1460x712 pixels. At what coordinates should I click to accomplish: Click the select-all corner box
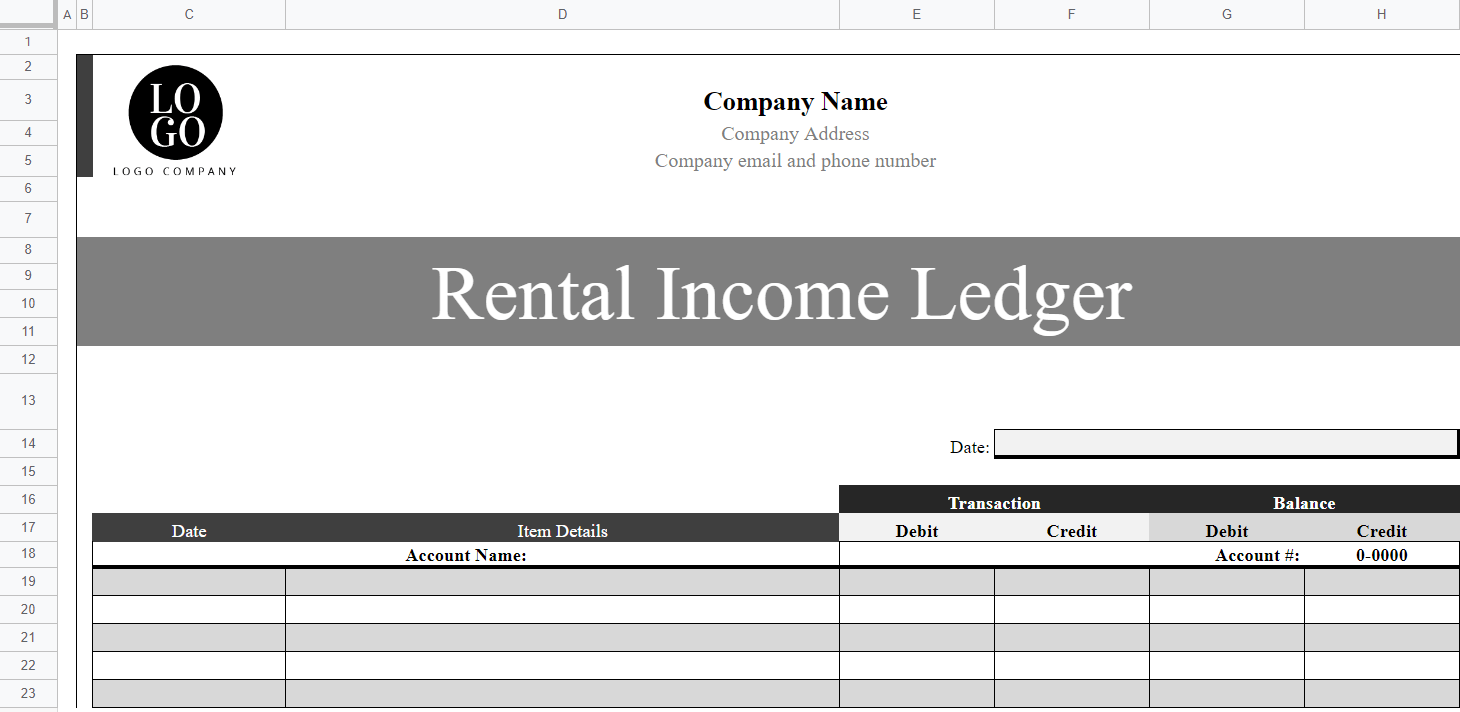pos(28,14)
